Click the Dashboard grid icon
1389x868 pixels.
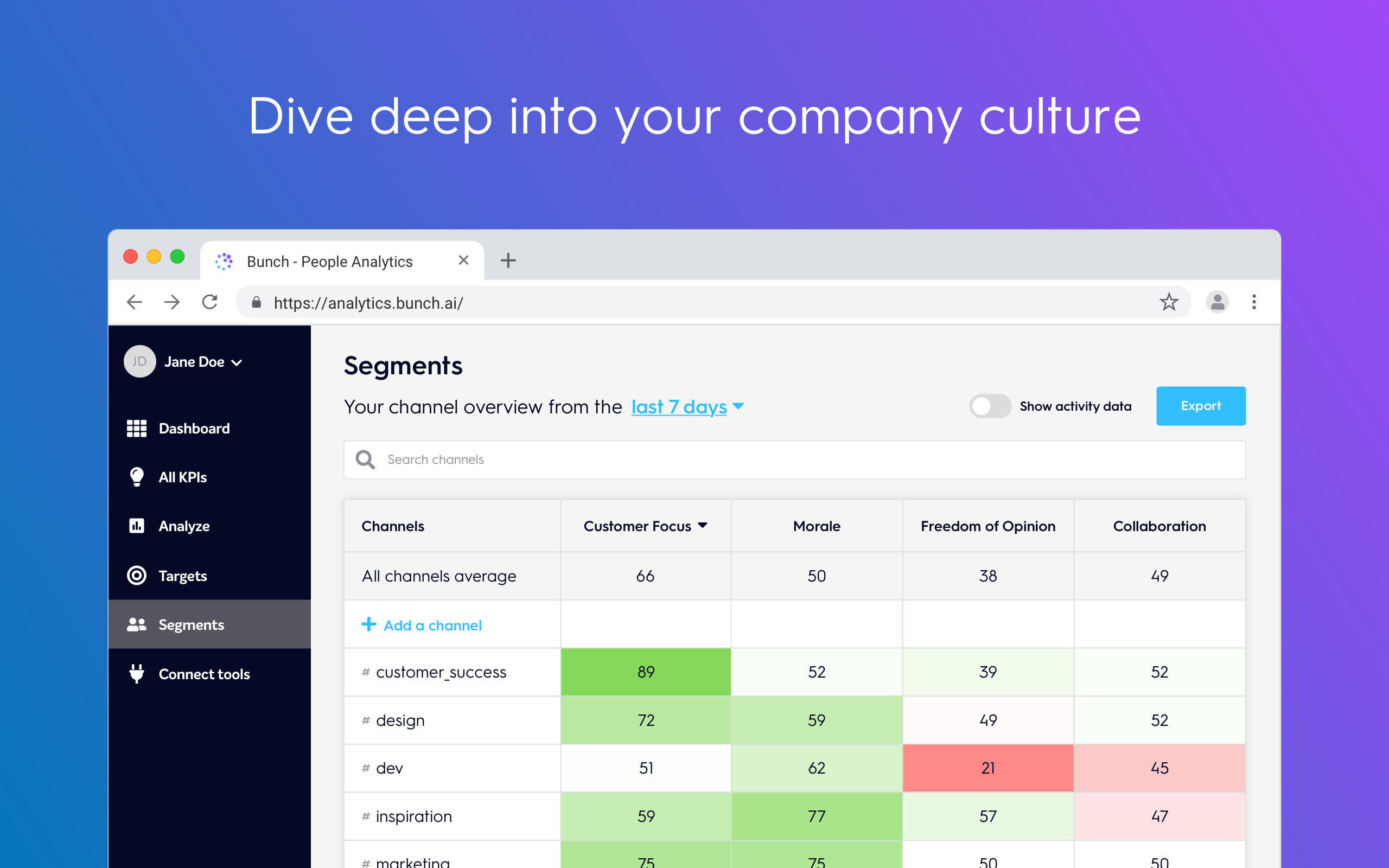[137, 428]
